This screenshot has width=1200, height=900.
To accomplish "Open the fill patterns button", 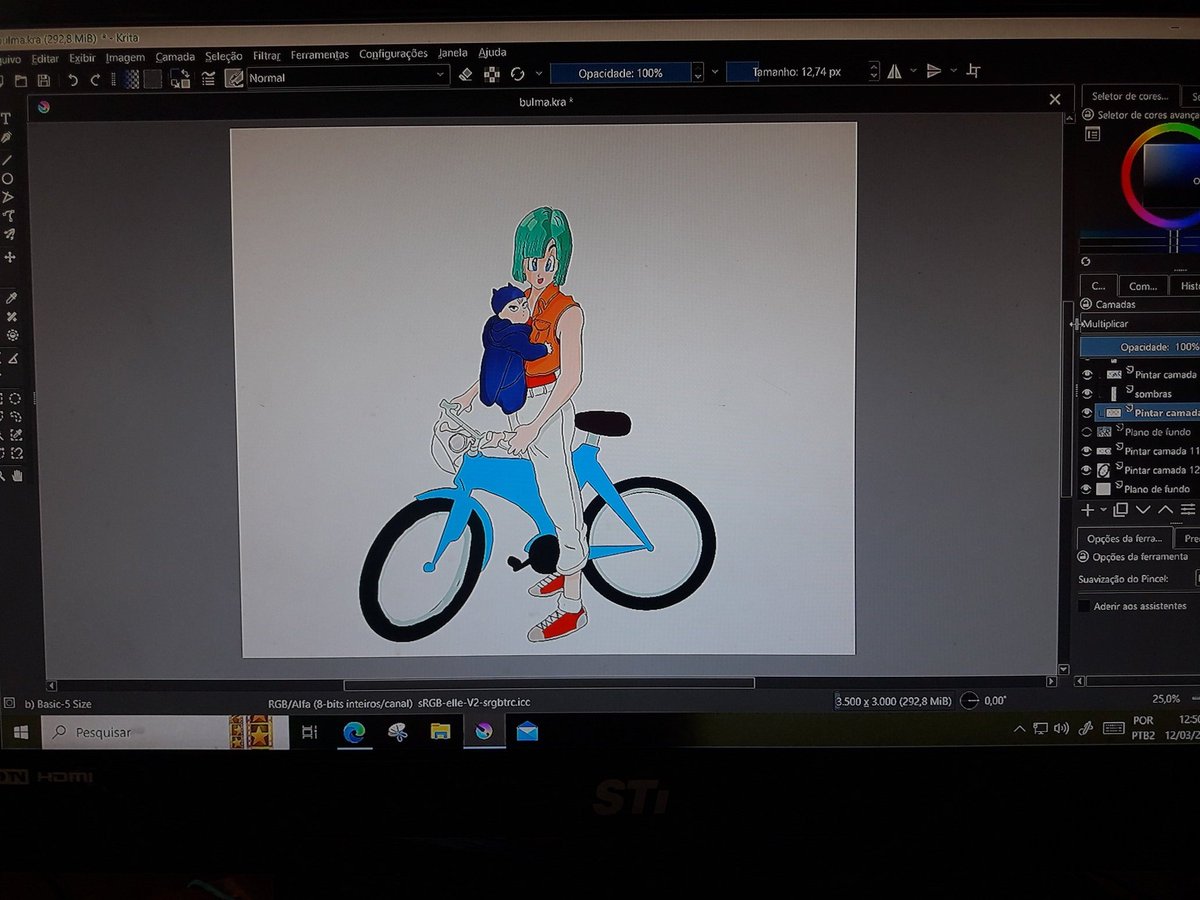I will [152, 79].
